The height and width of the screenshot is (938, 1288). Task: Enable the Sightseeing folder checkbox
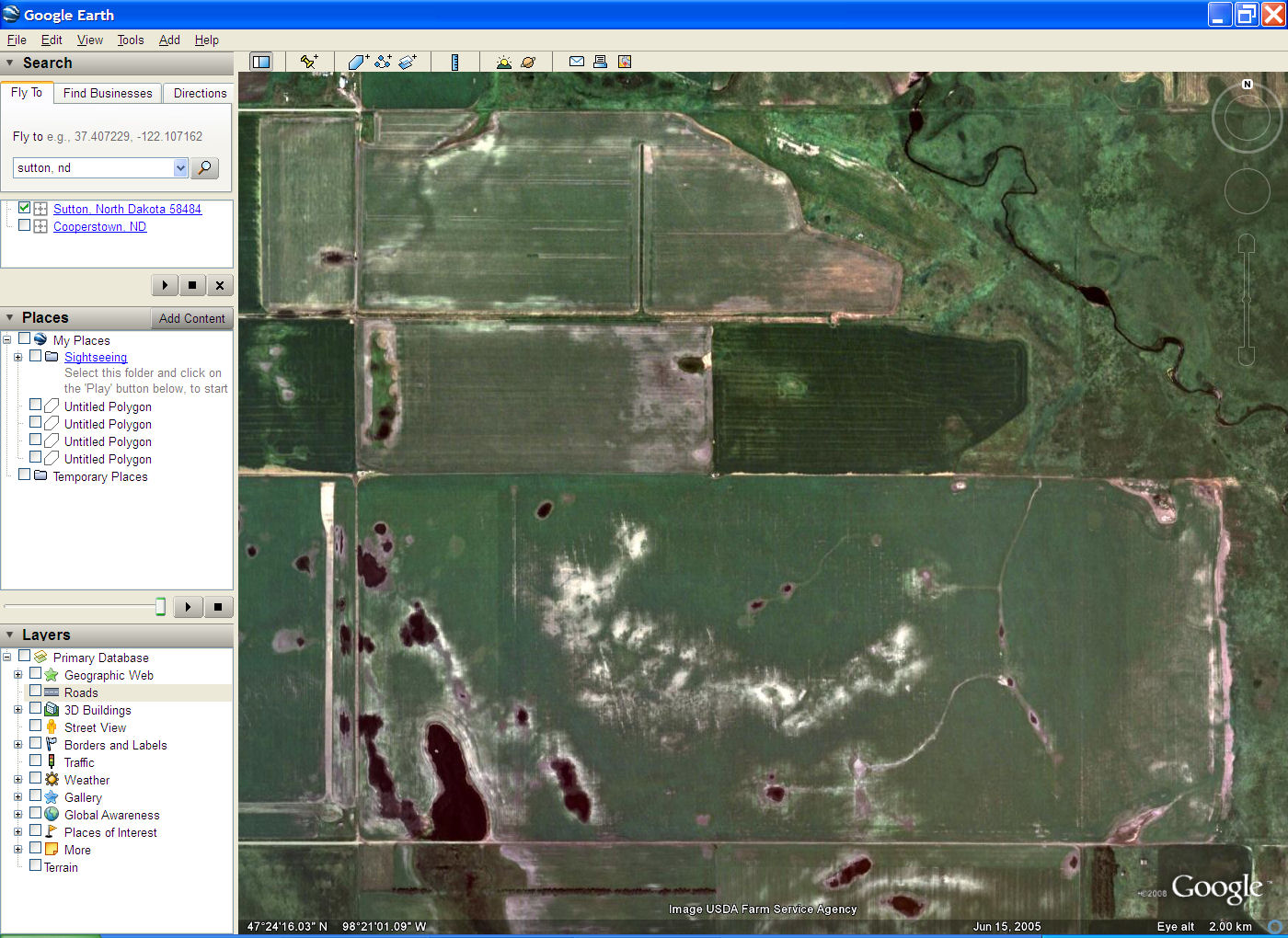(36, 356)
